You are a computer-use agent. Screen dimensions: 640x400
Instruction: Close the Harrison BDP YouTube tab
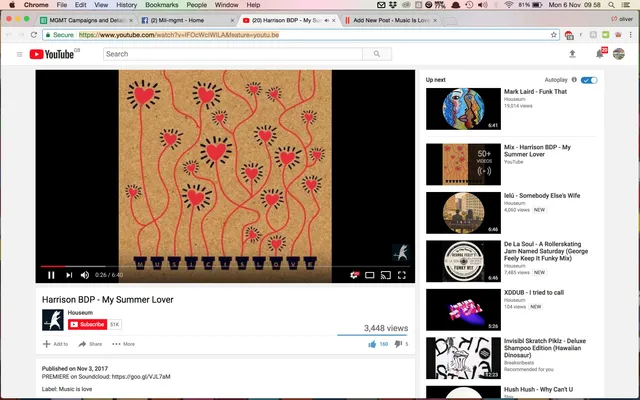click(333, 20)
